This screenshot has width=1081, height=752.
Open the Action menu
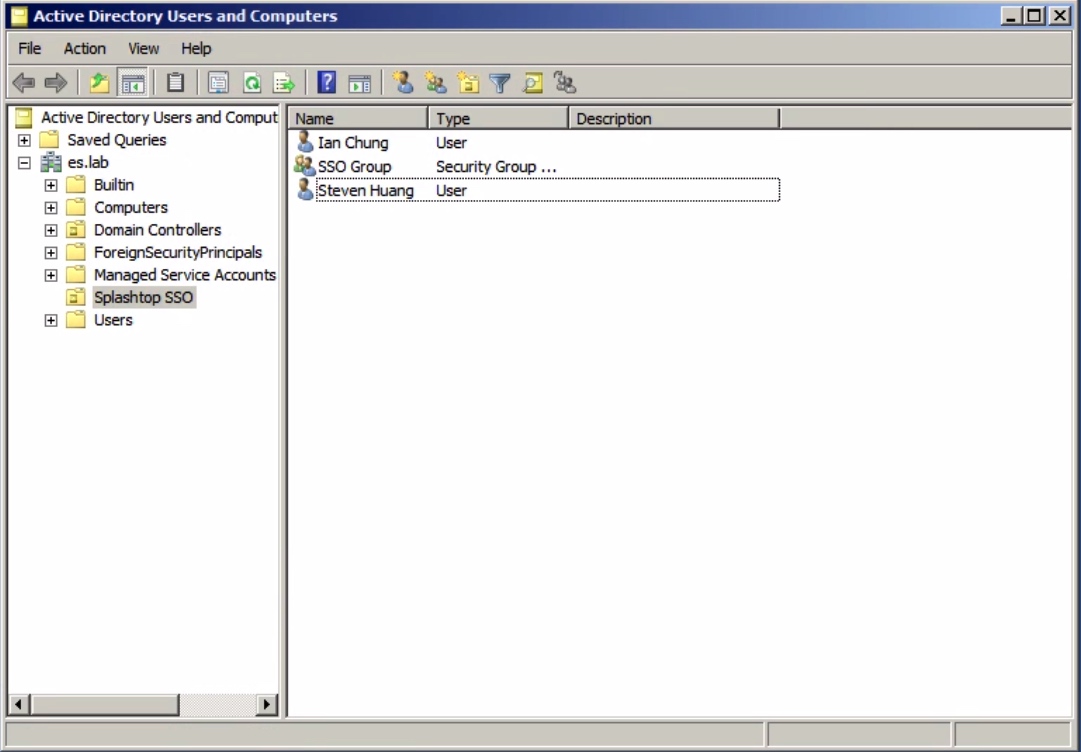85,48
